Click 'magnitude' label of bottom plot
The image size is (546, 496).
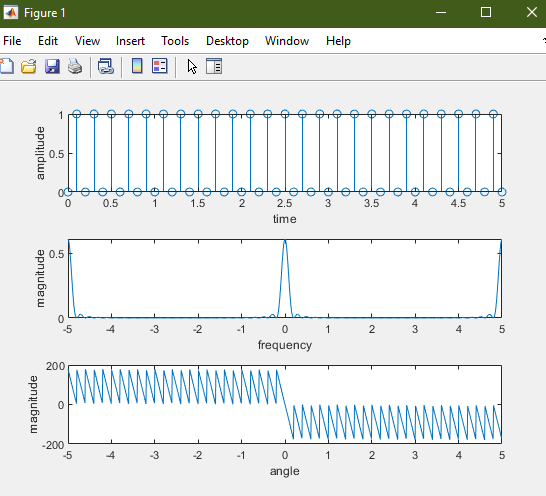tap(33, 404)
